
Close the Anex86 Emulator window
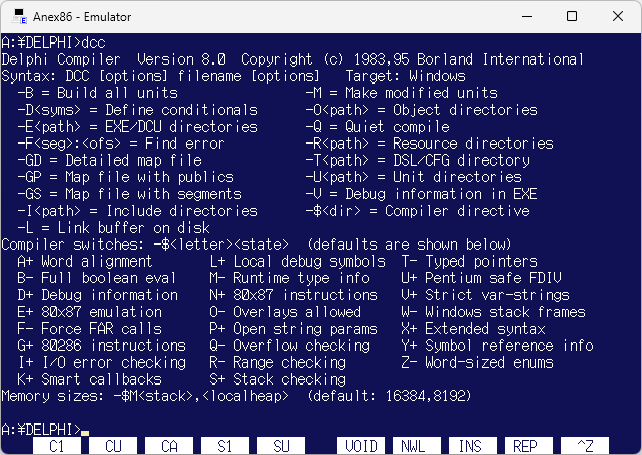[x=618, y=16]
